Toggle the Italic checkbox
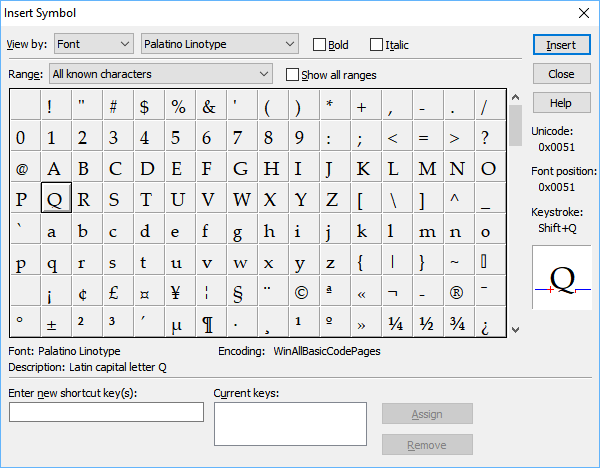The height and width of the screenshot is (468, 600). tap(377, 44)
